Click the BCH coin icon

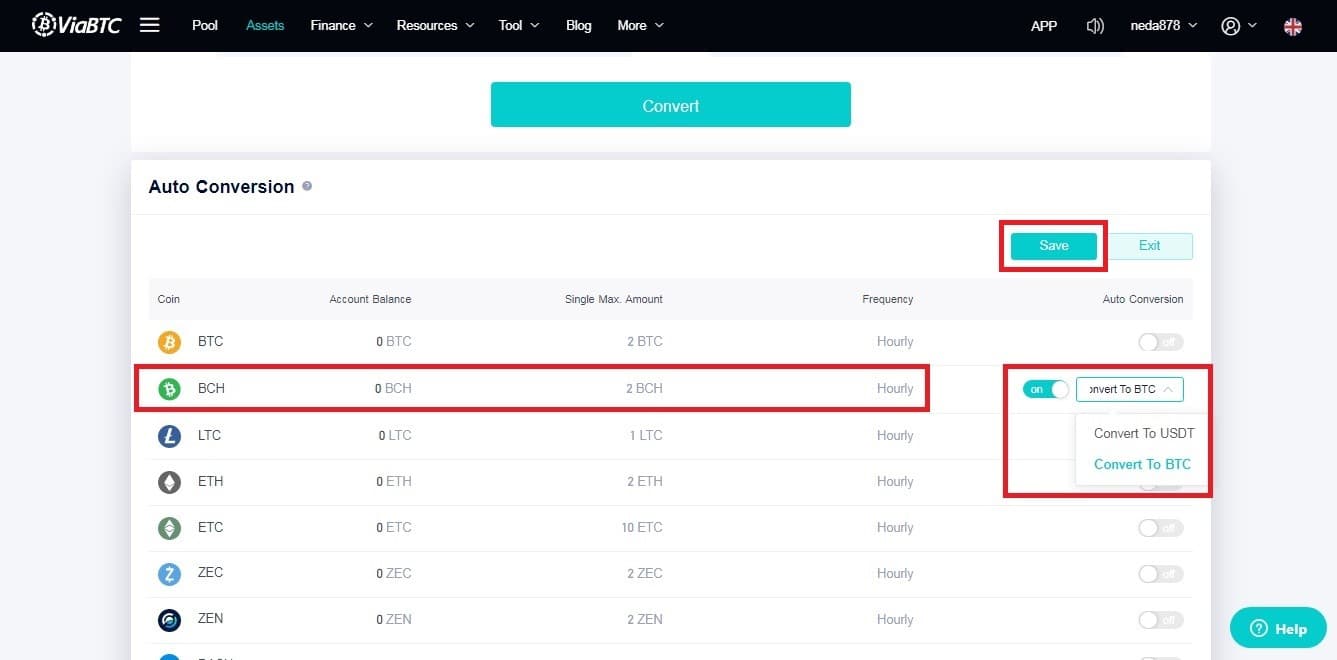pos(169,389)
